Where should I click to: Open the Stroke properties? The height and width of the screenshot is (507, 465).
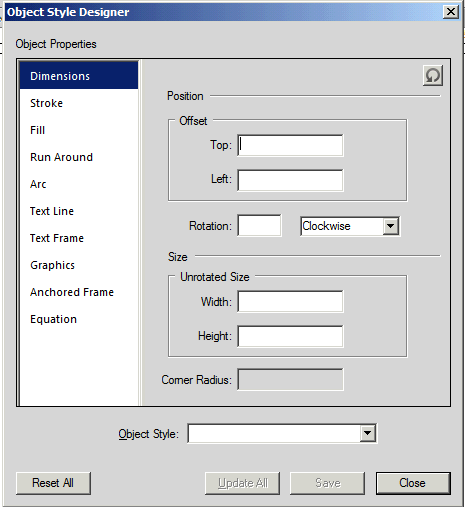[x=79, y=103]
